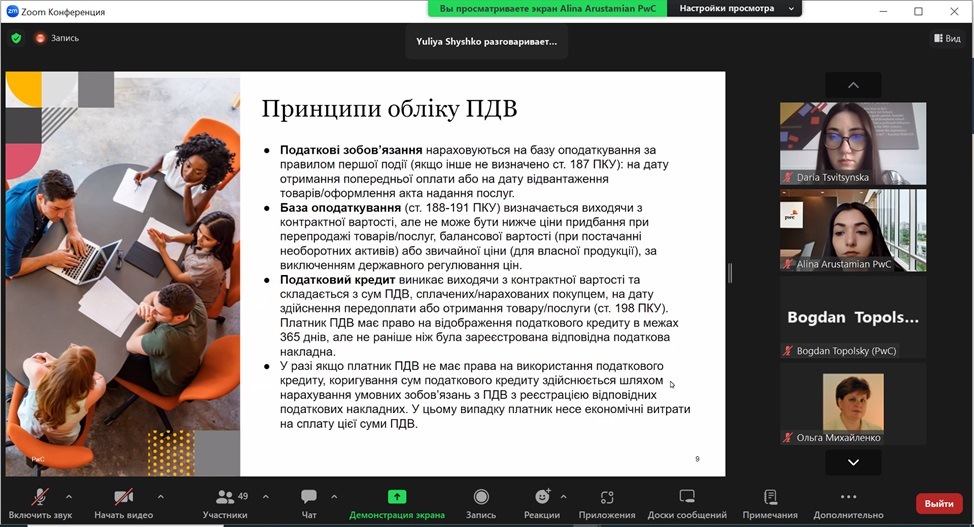Click the green Демонстрация экрана share button
The height and width of the screenshot is (527, 974).
(397, 503)
